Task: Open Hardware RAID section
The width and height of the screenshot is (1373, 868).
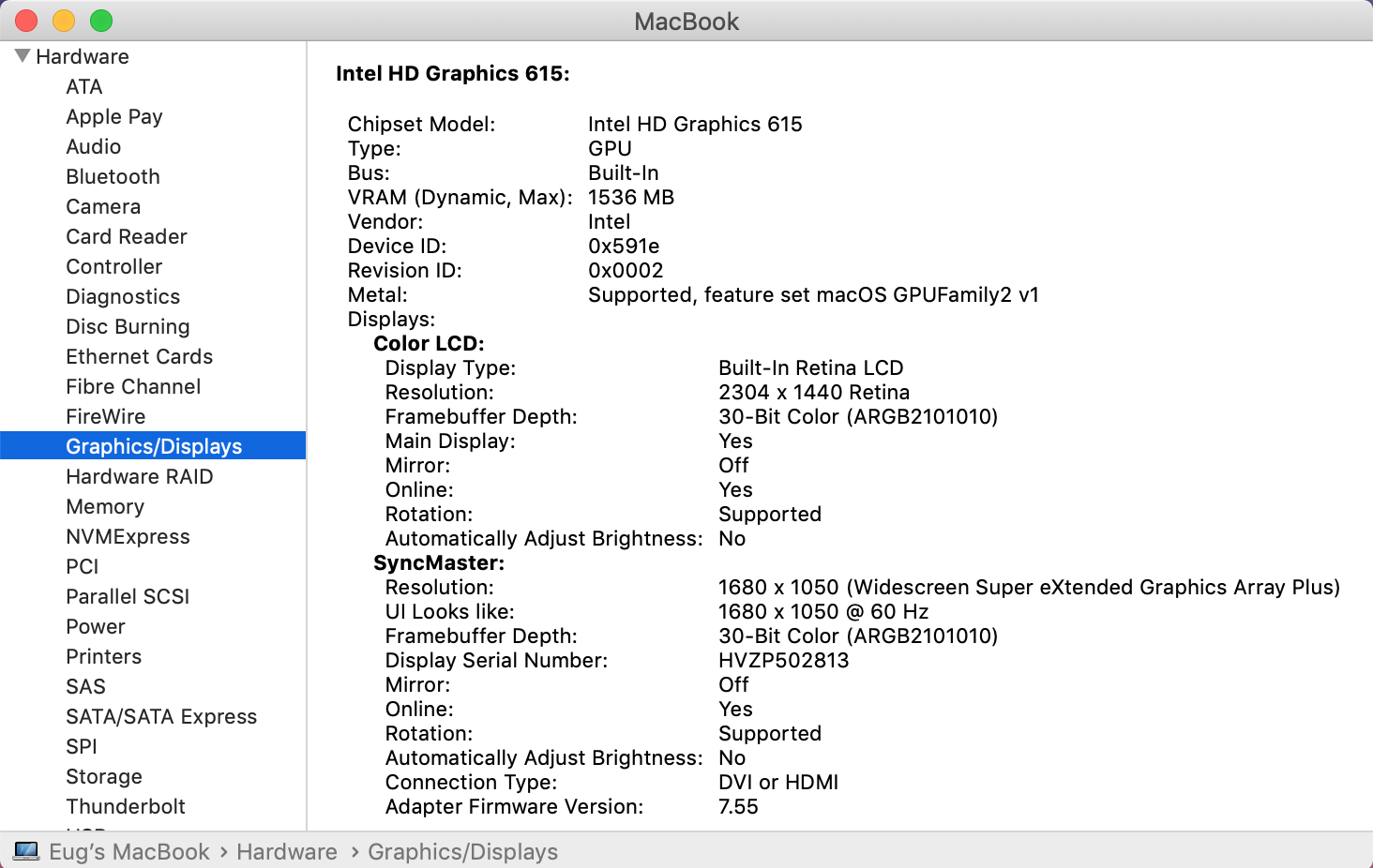Action: 140,476
